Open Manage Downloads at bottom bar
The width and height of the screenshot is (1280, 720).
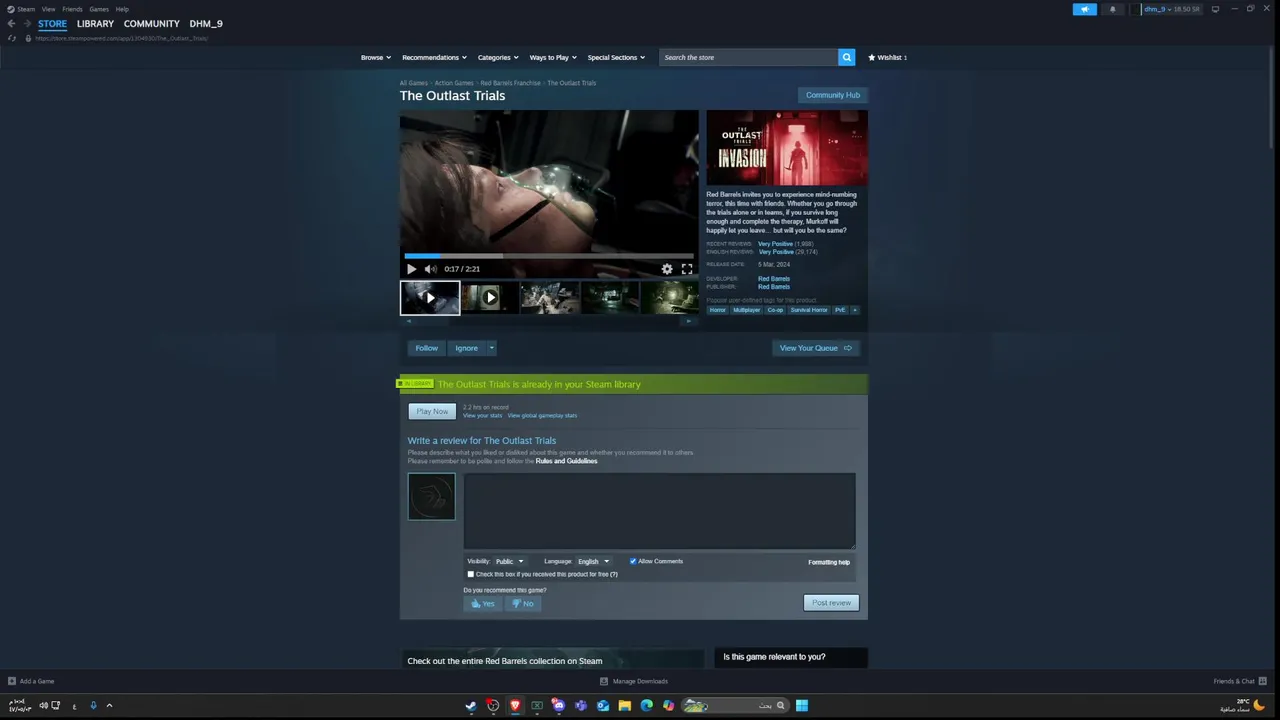(634, 681)
